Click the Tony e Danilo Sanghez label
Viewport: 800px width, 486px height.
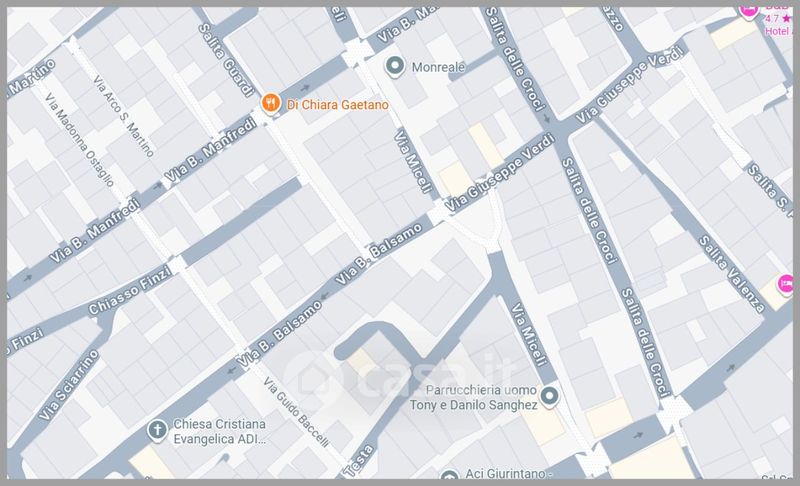tap(473, 405)
